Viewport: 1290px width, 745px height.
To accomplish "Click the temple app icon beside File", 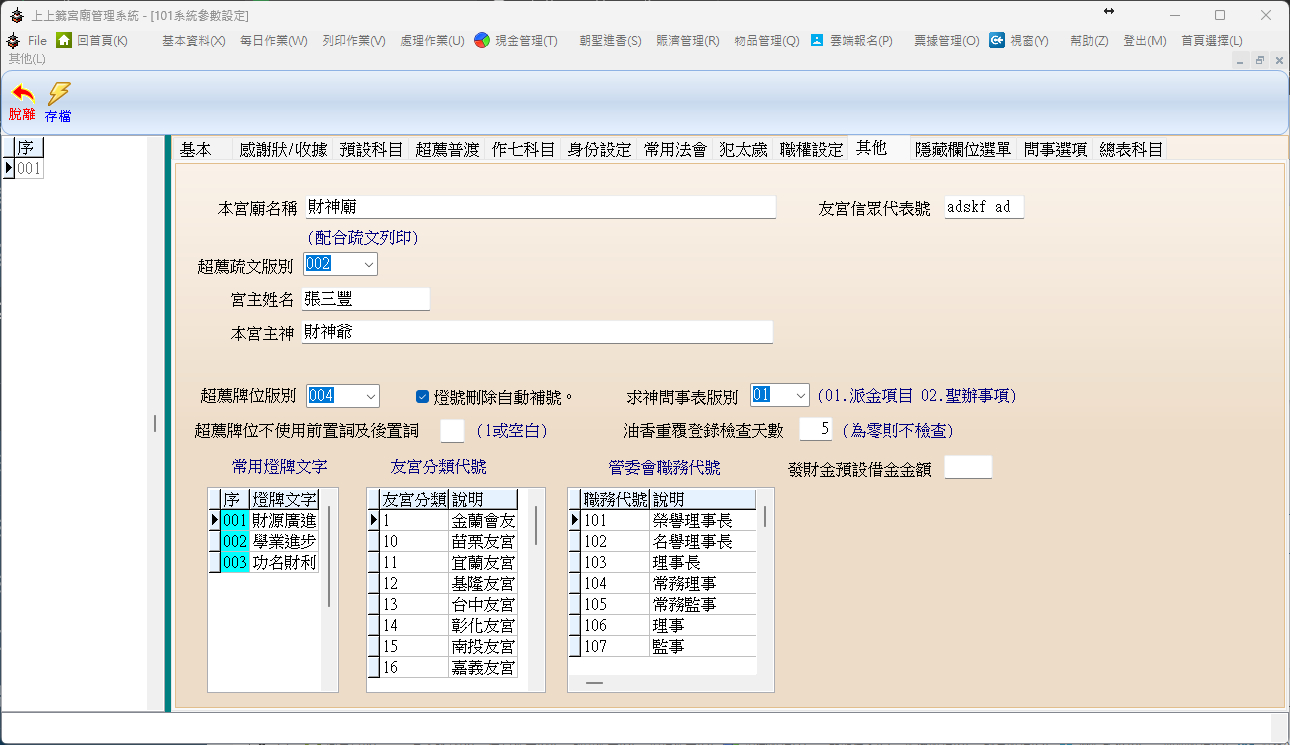I will tap(13, 40).
